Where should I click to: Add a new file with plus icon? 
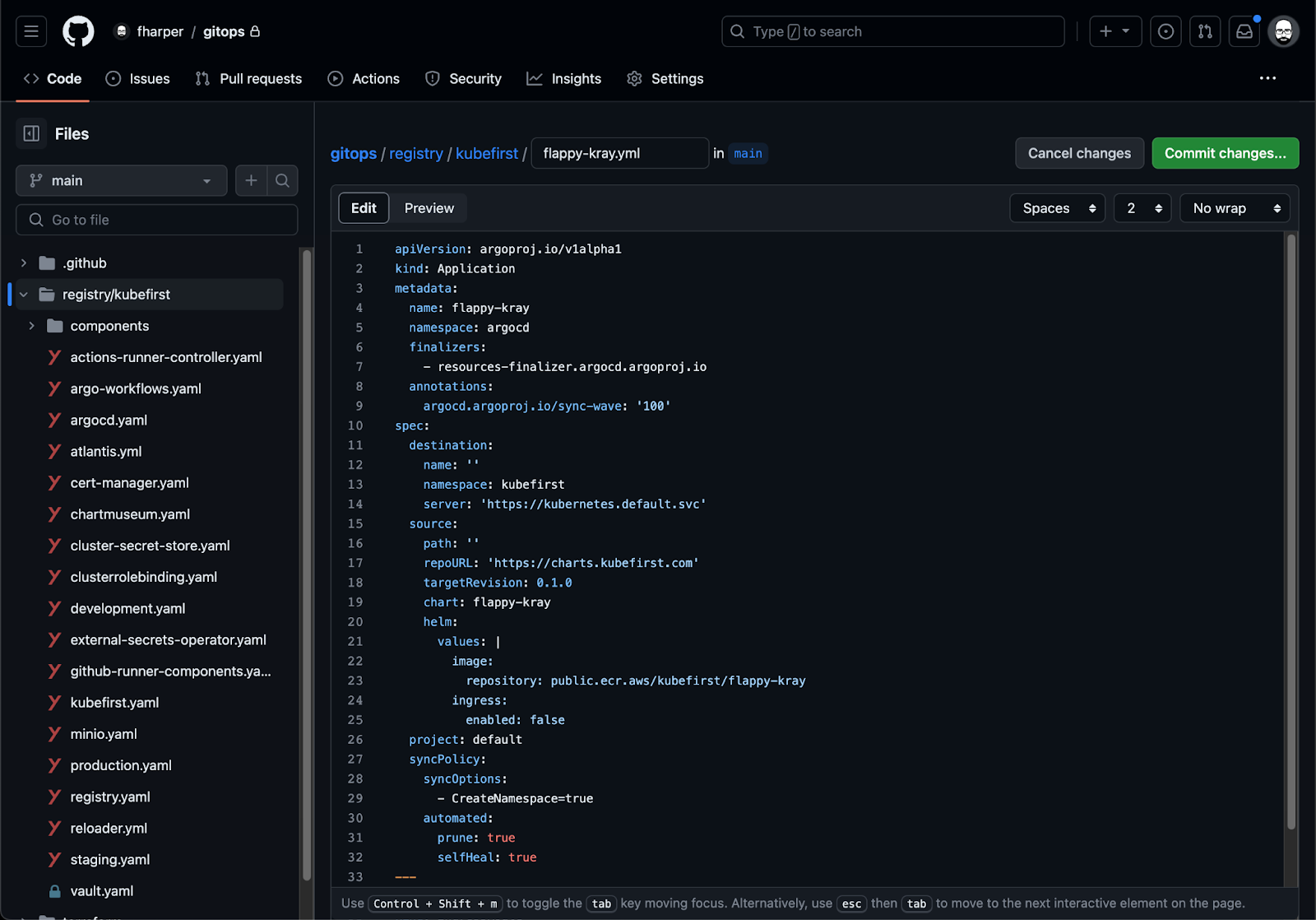pyautogui.click(x=251, y=180)
